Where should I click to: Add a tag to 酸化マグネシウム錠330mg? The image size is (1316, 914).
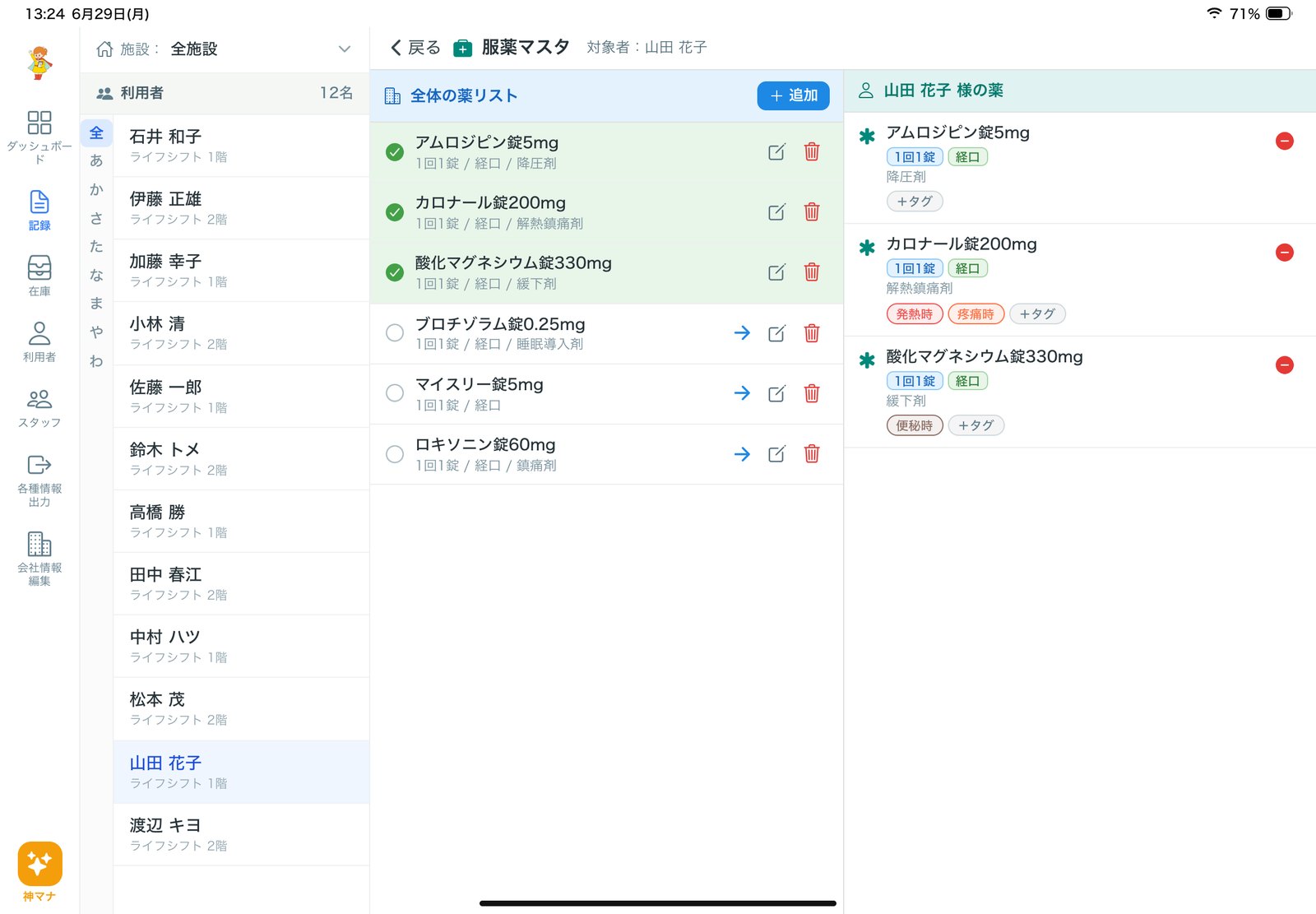tap(976, 426)
